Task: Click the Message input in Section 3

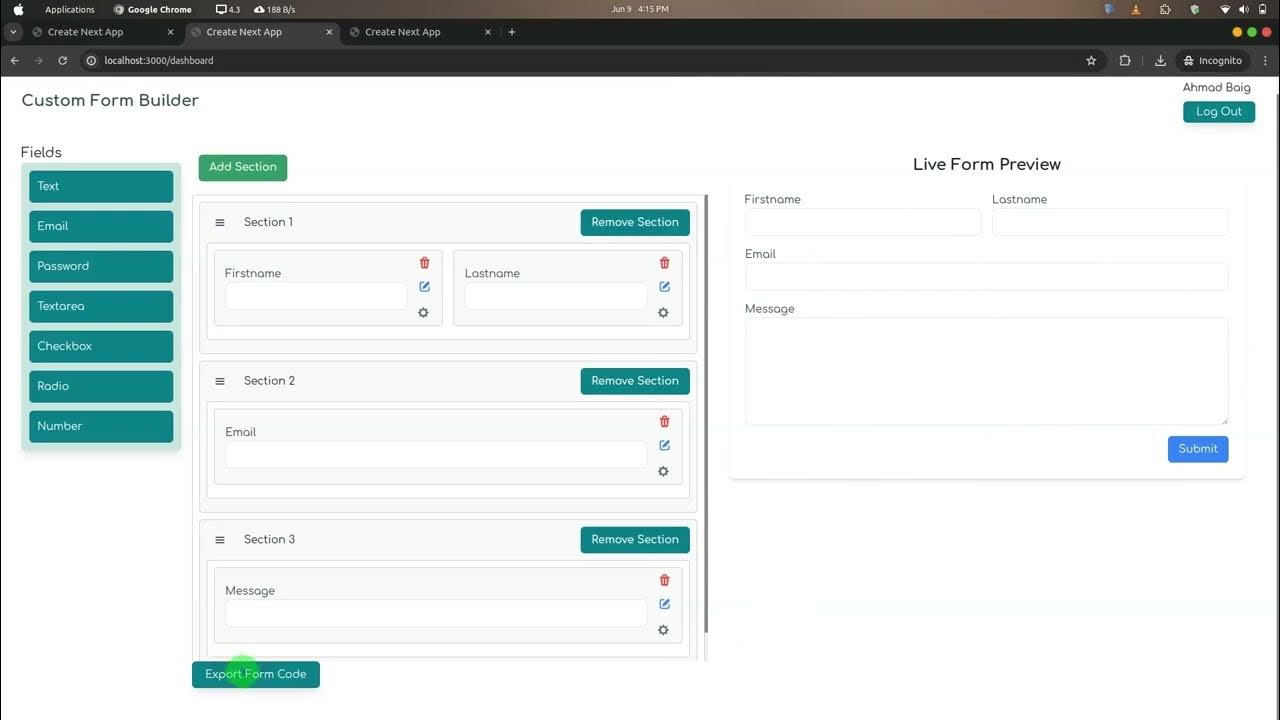Action: tap(436, 613)
